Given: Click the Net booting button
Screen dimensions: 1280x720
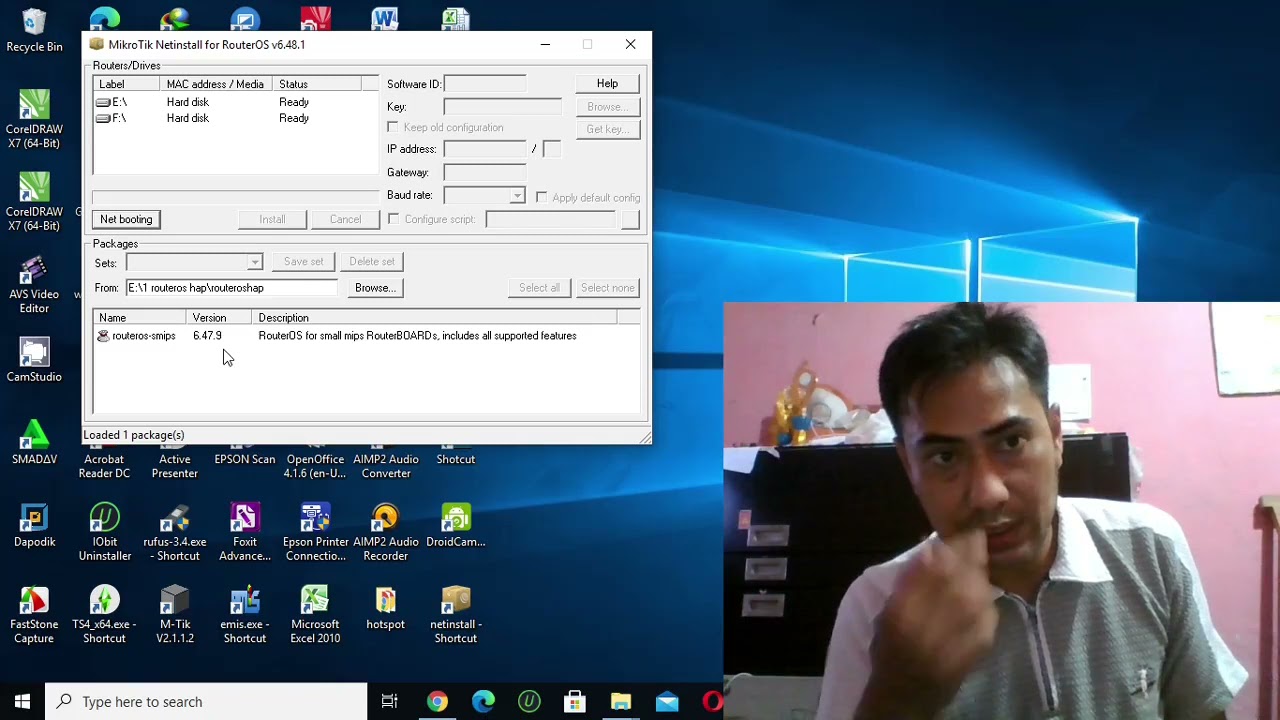Looking at the screenshot, I should pyautogui.click(x=126, y=219).
